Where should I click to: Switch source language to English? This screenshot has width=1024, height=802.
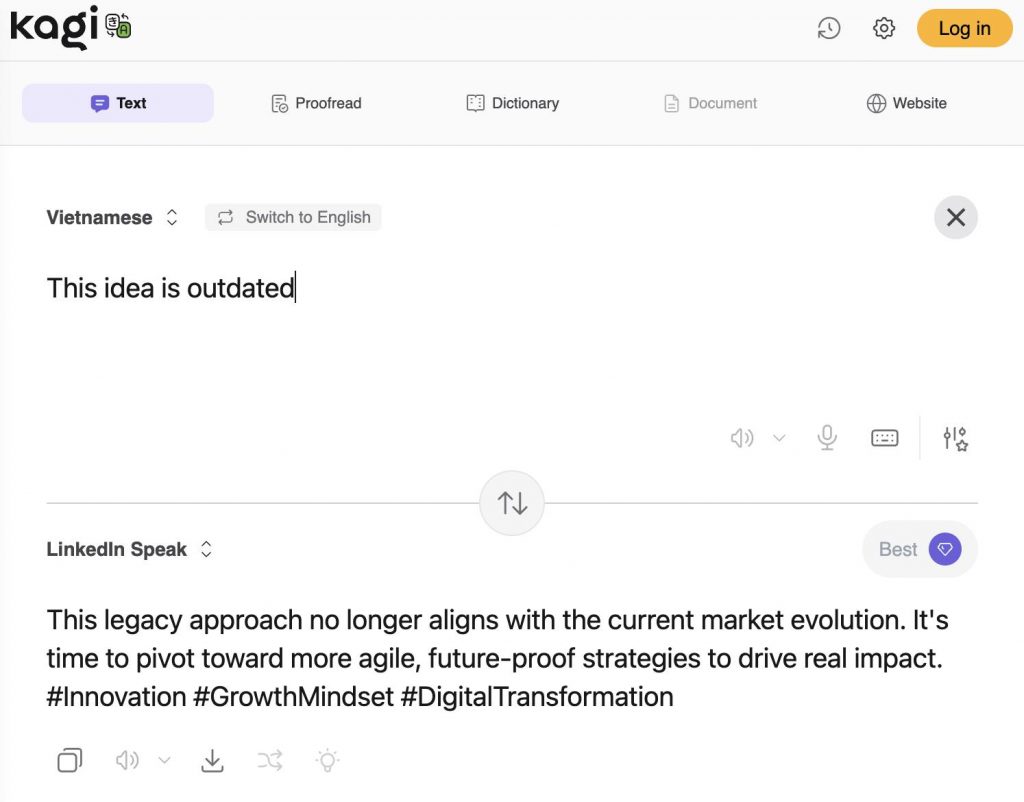[293, 217]
